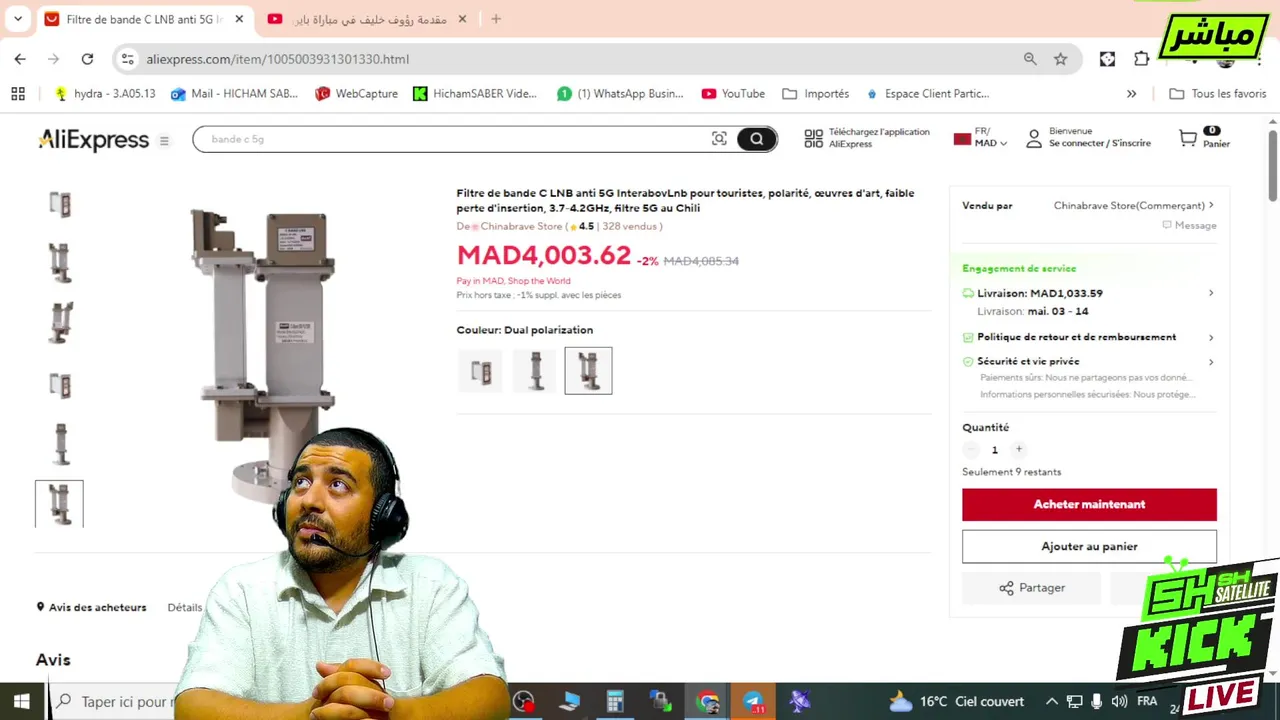Open the AliExpress categories hamburger menu

tap(164, 141)
